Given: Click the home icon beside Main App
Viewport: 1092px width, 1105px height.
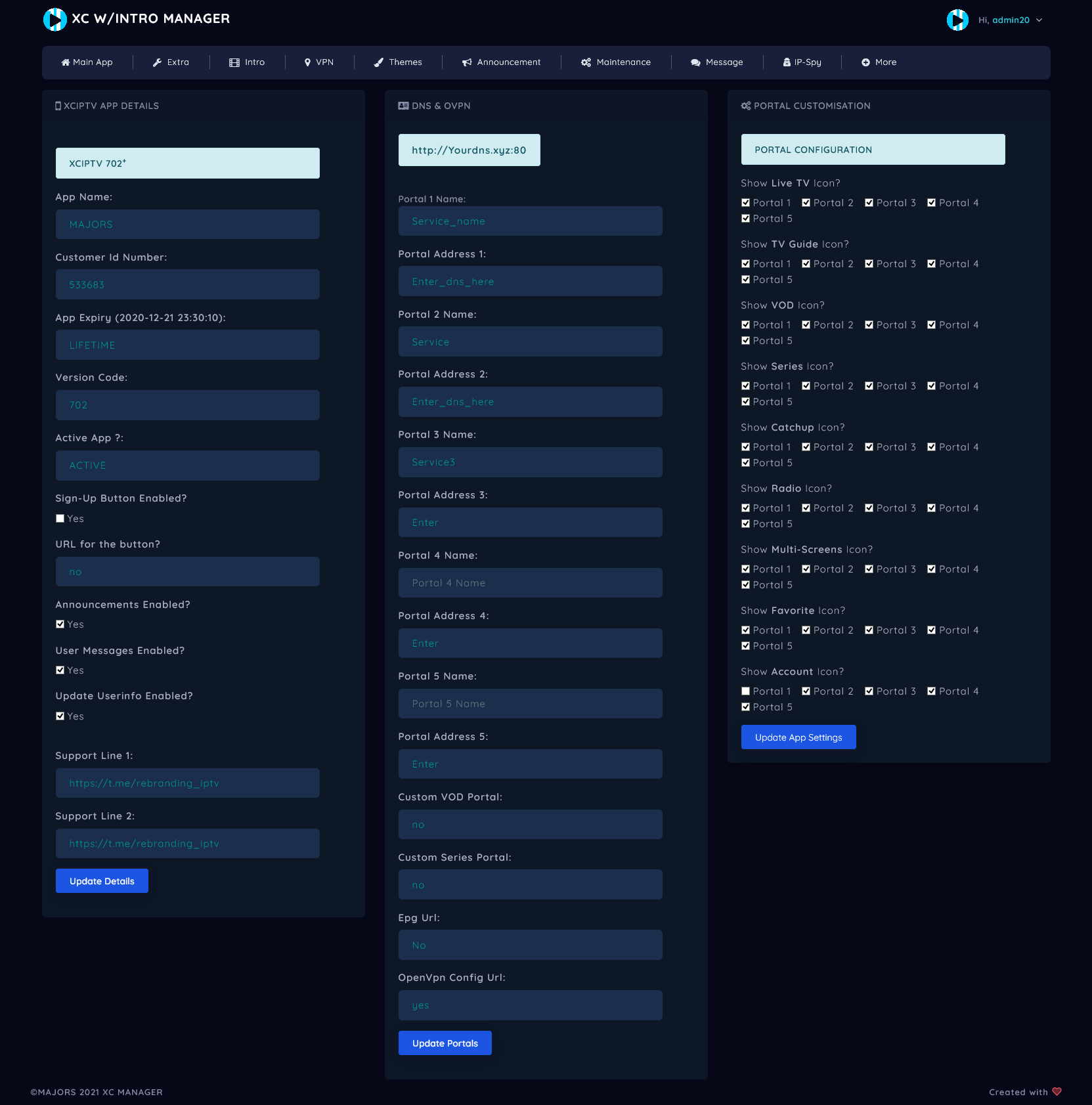Looking at the screenshot, I should [65, 62].
